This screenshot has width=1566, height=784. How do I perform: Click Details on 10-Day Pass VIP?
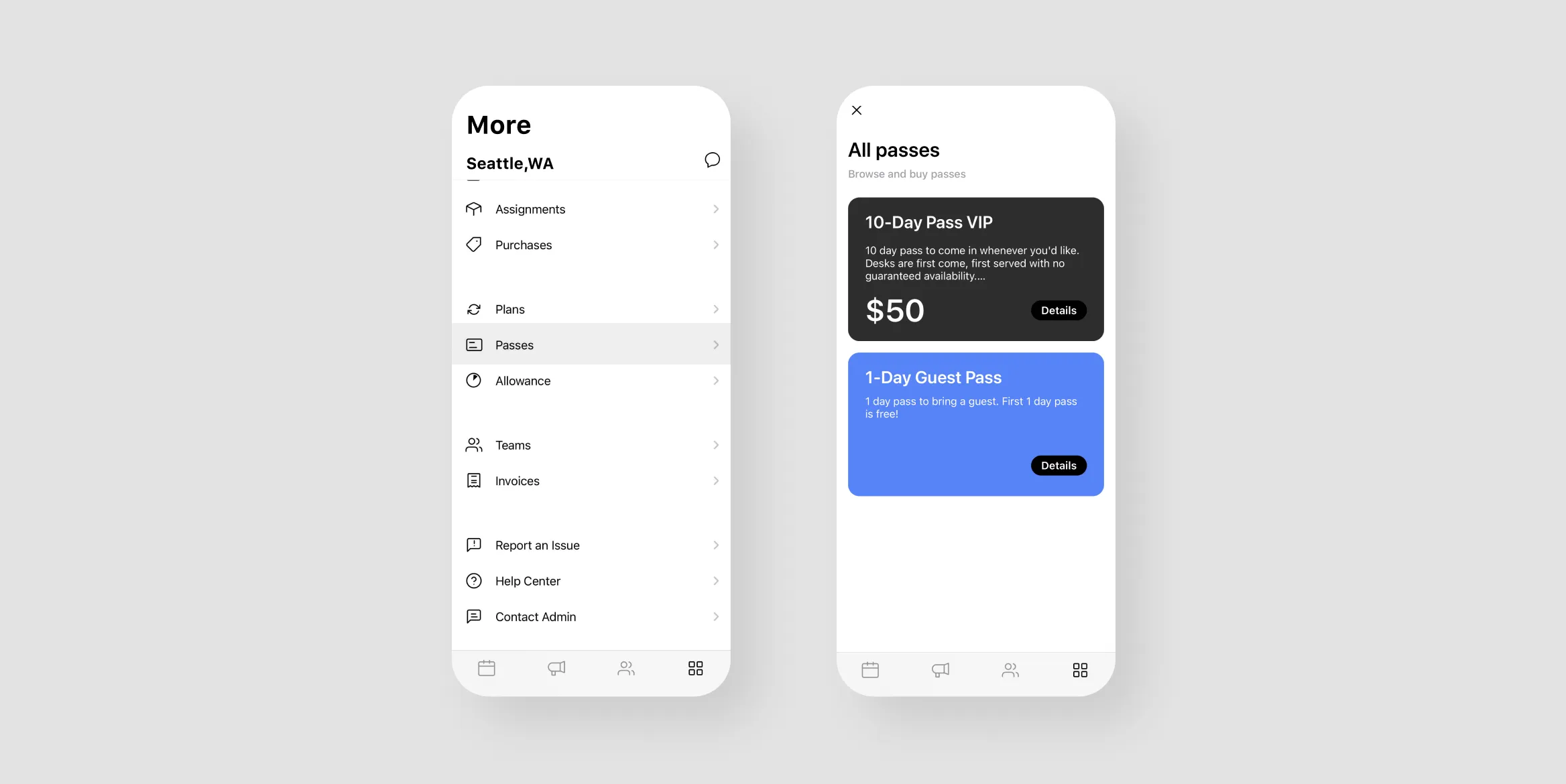[x=1058, y=310]
